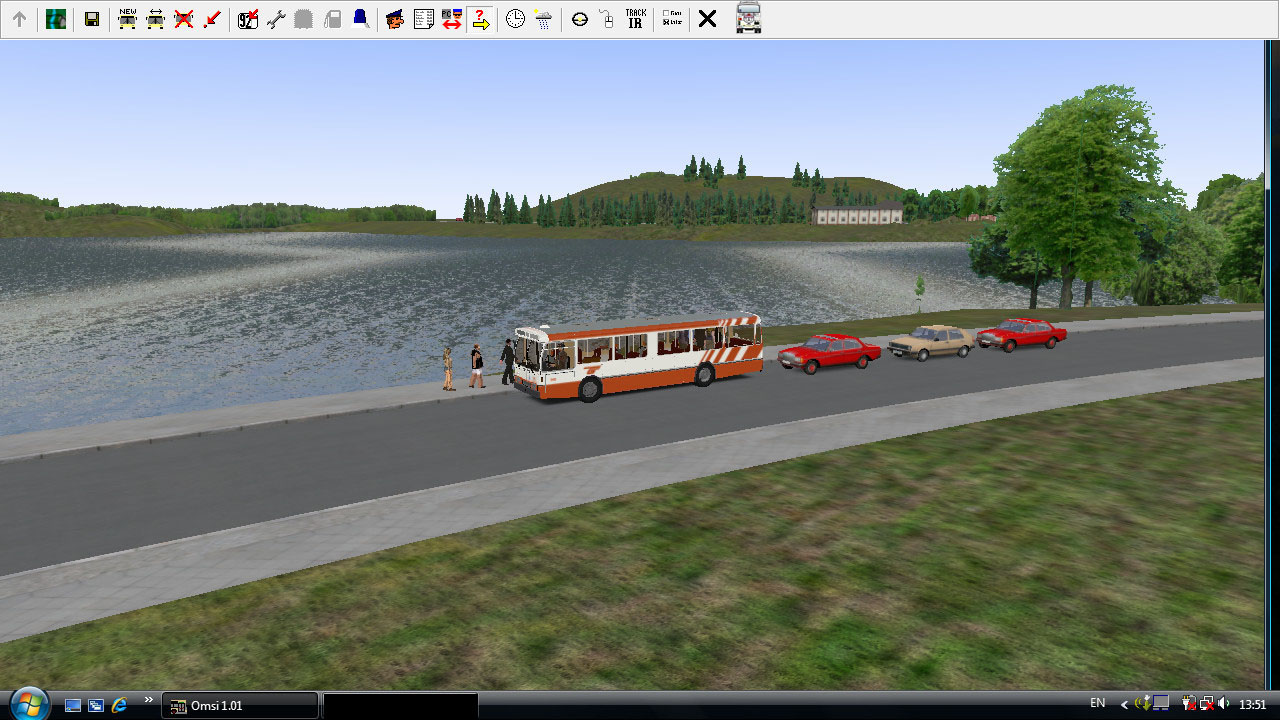Viewport: 1280px width, 720px height.
Task: Click the fuel pump icon
Action: (332, 19)
